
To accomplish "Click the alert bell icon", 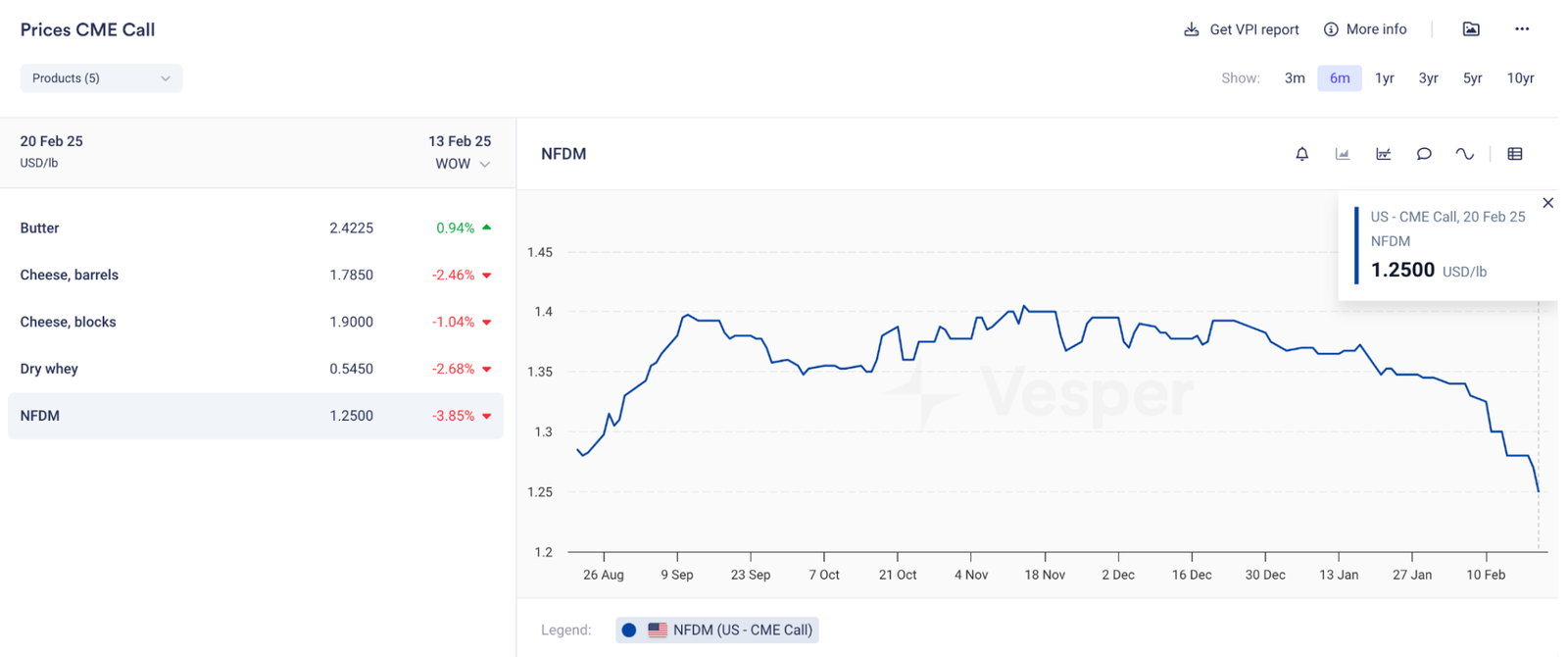I will 1301,154.
